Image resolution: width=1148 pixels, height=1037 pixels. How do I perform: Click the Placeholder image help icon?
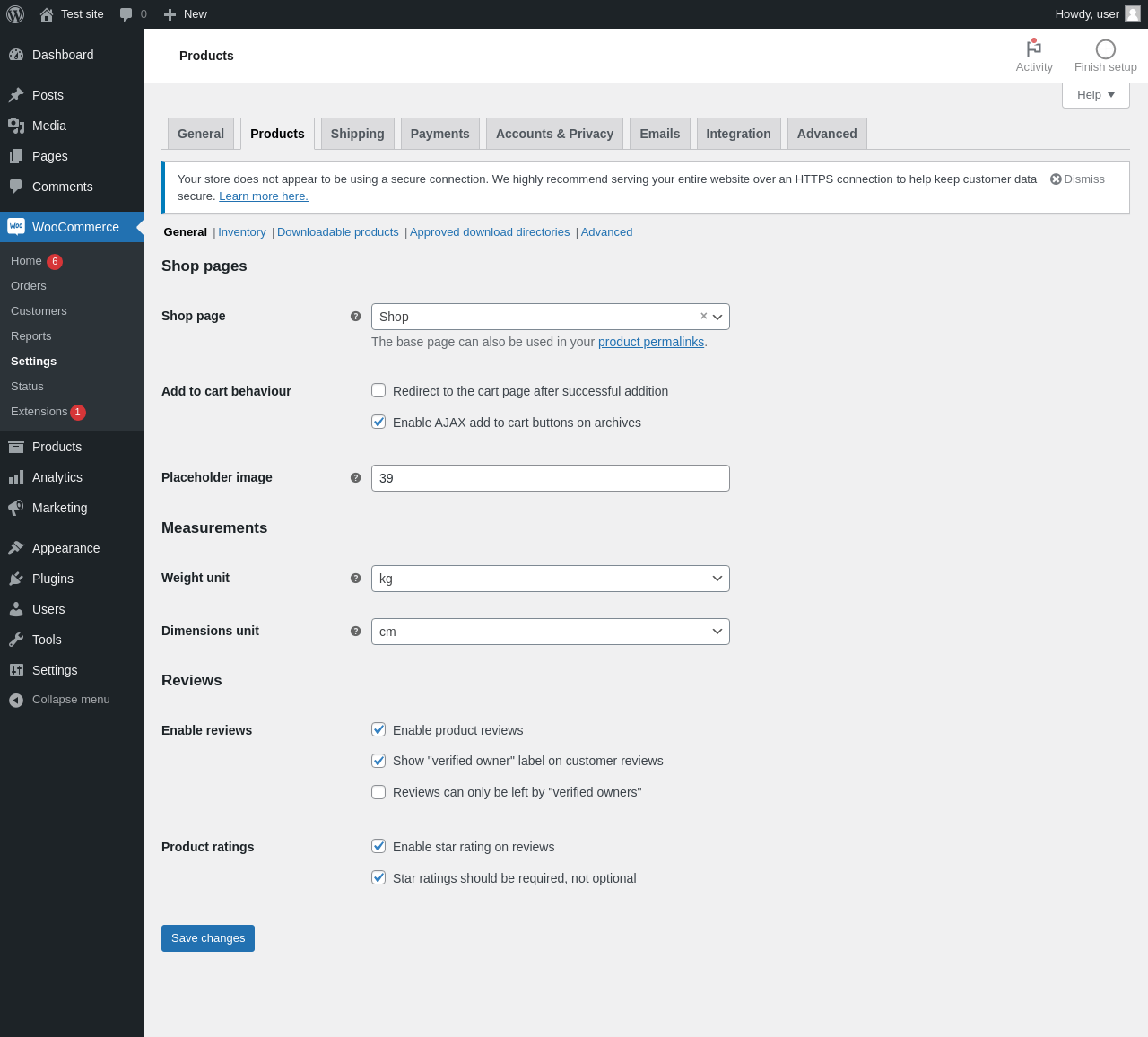(355, 478)
